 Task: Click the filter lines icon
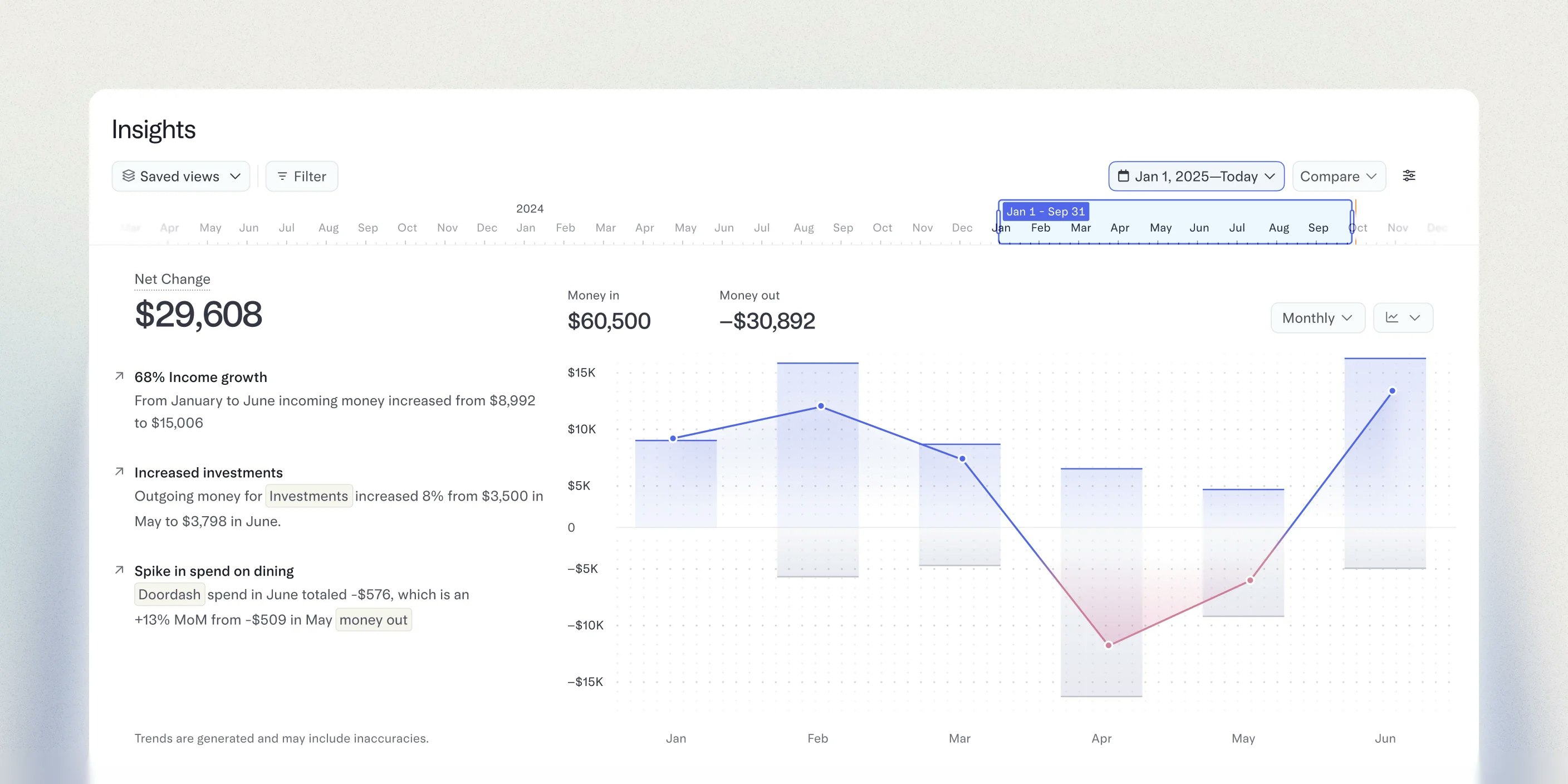282,176
